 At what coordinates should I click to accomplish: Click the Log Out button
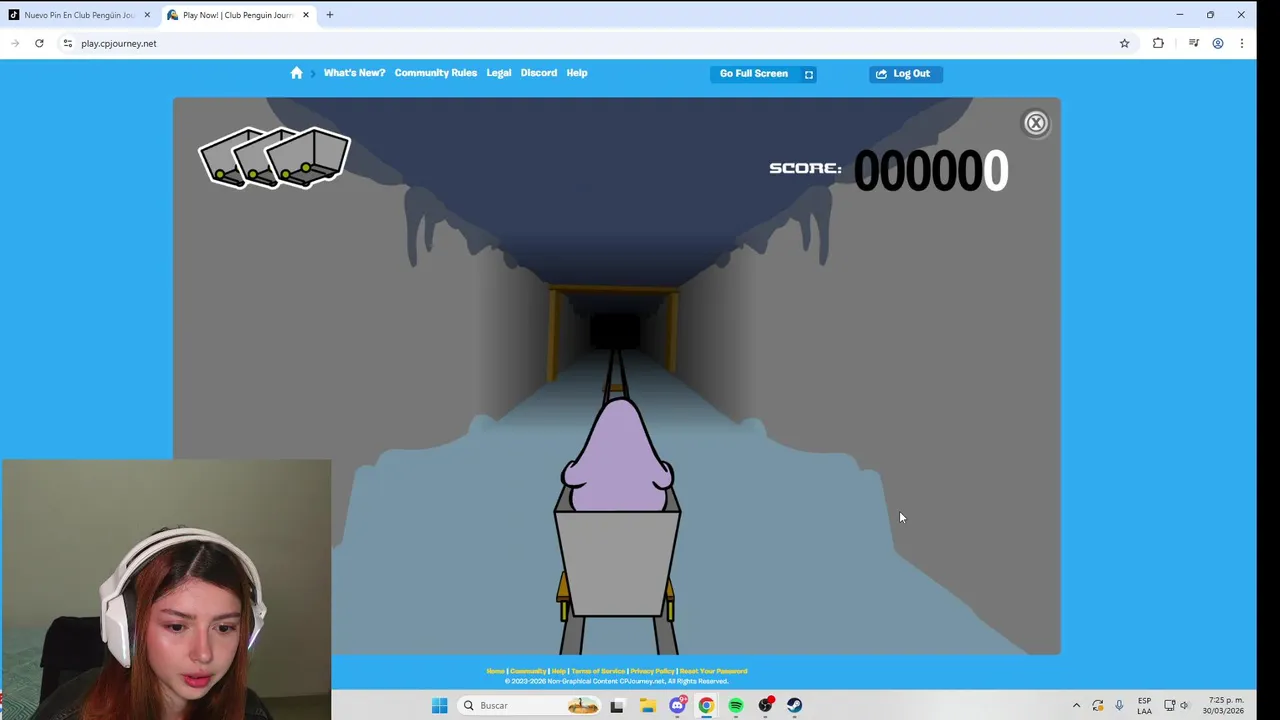(905, 73)
